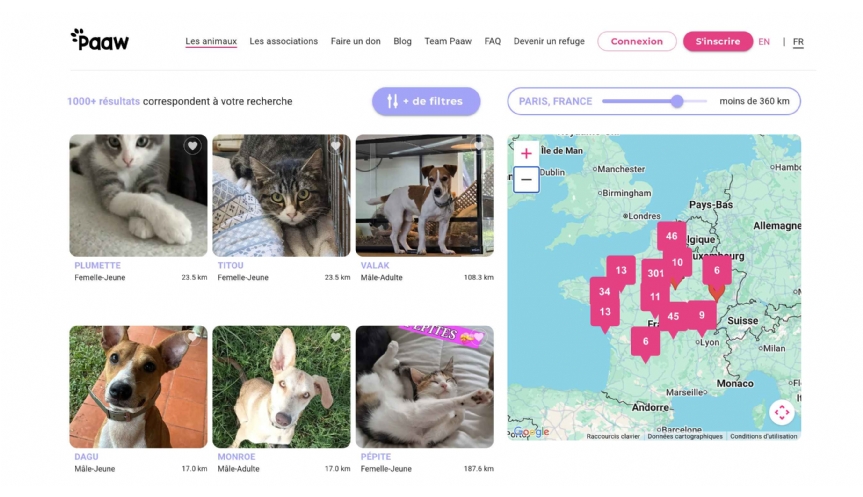Zoom in on the map
Image resolution: width=863 pixels, height=497 pixels.
[x=526, y=154]
